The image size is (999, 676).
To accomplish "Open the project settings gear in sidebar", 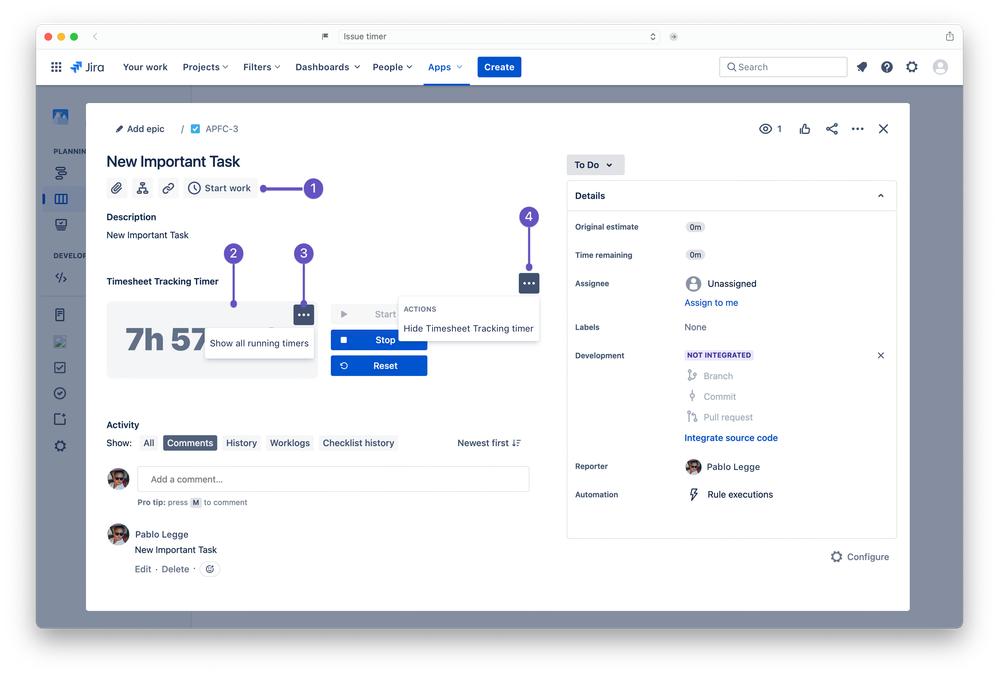I will (x=61, y=445).
